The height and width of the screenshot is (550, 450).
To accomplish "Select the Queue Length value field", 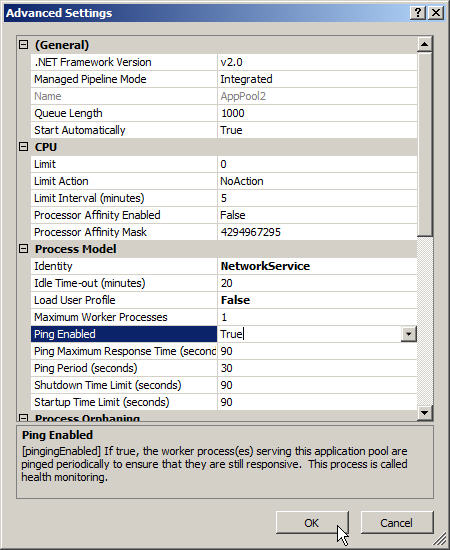I will pos(317,113).
